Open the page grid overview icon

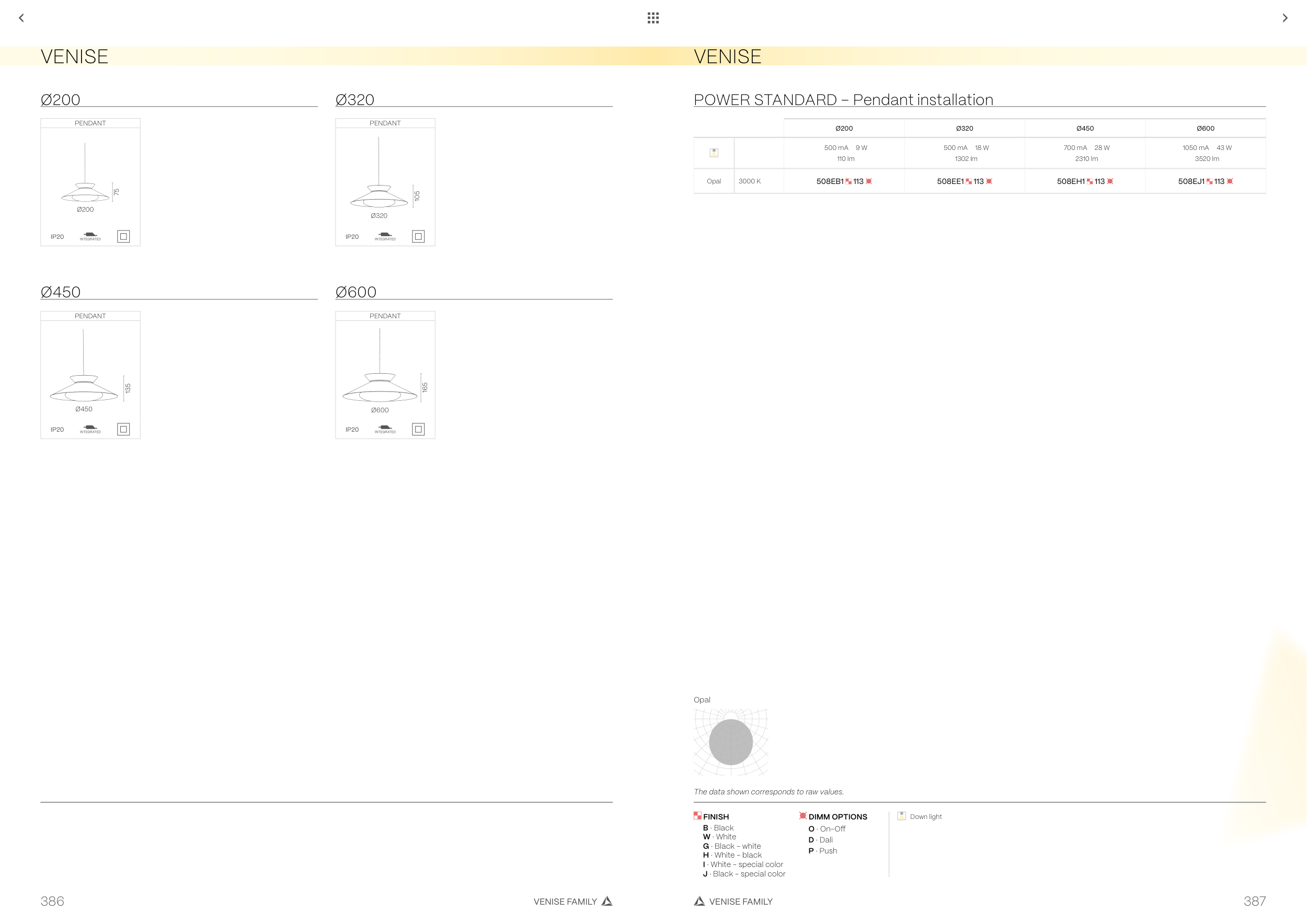pyautogui.click(x=653, y=18)
